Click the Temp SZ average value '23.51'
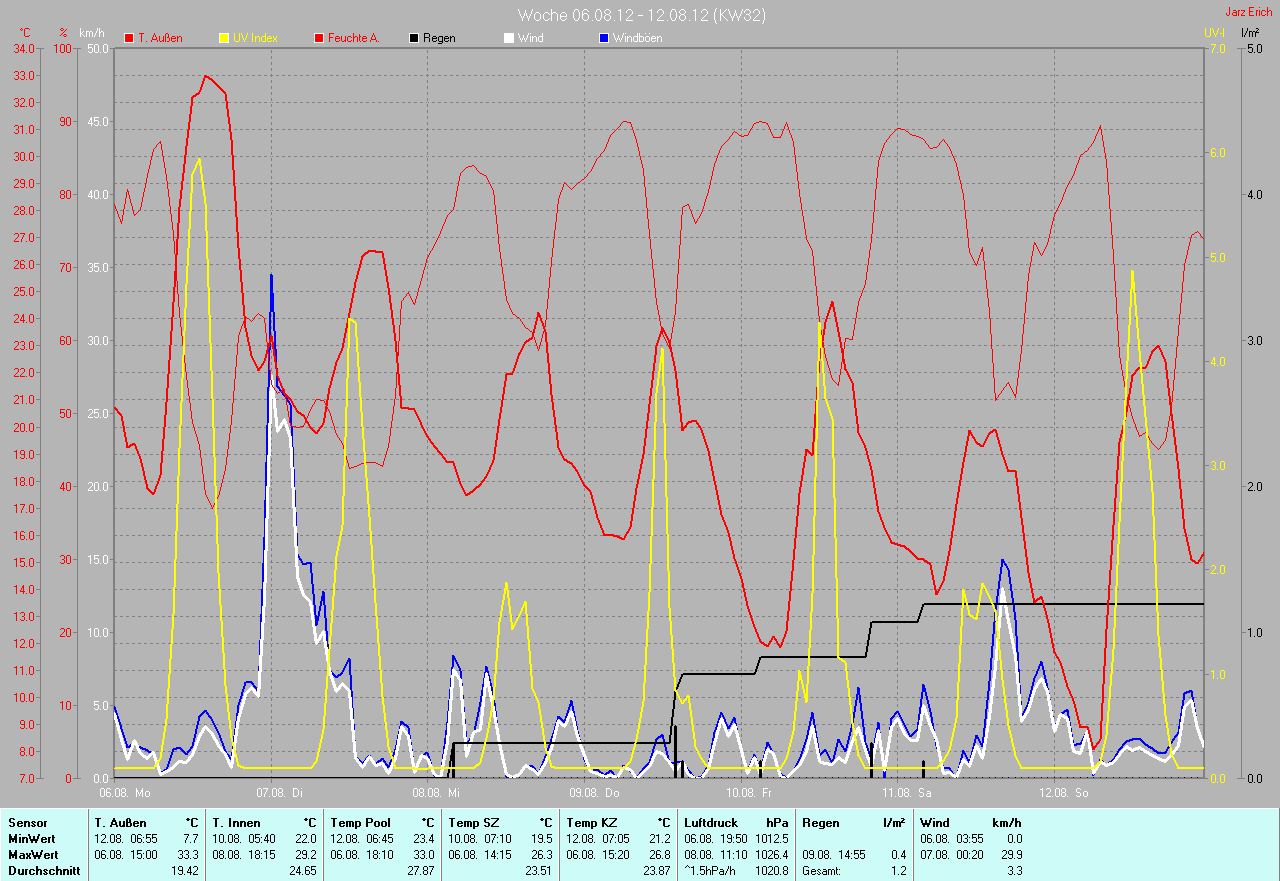The width and height of the screenshot is (1280, 881). coord(538,870)
